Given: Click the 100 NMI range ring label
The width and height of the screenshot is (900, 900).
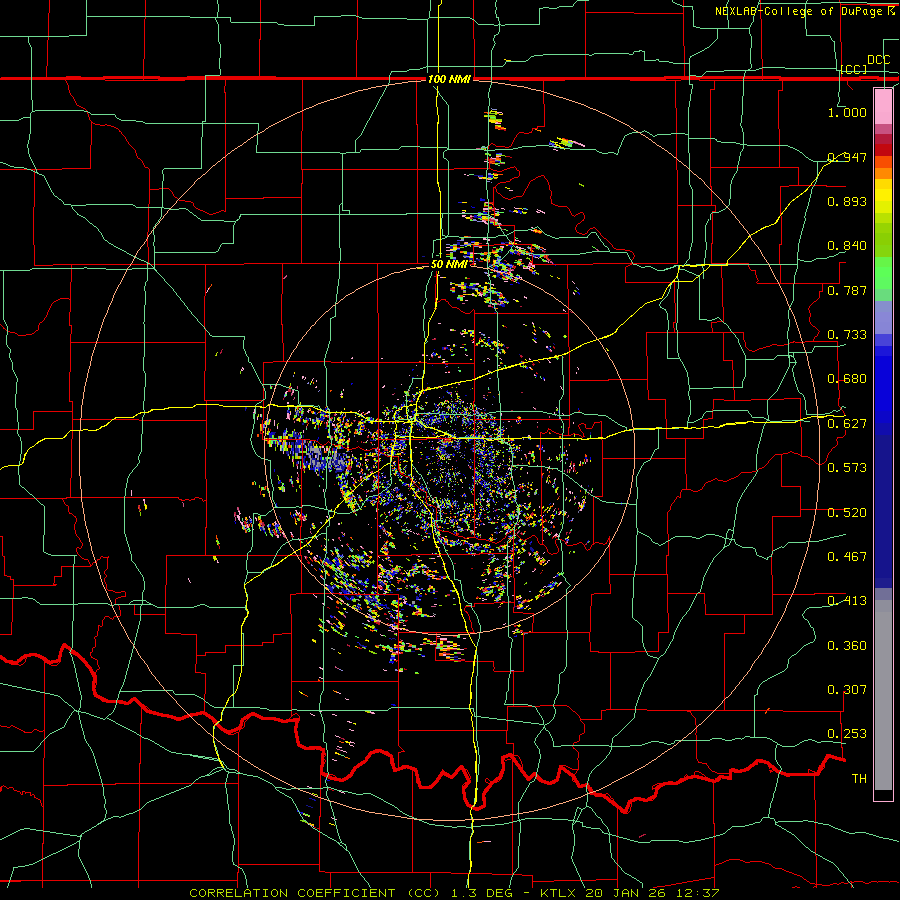Looking at the screenshot, I should 449,79.
